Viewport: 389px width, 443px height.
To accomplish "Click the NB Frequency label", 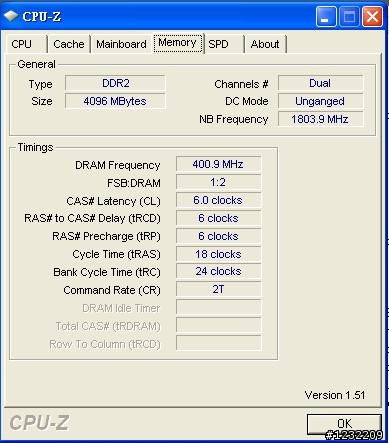I will click(234, 119).
